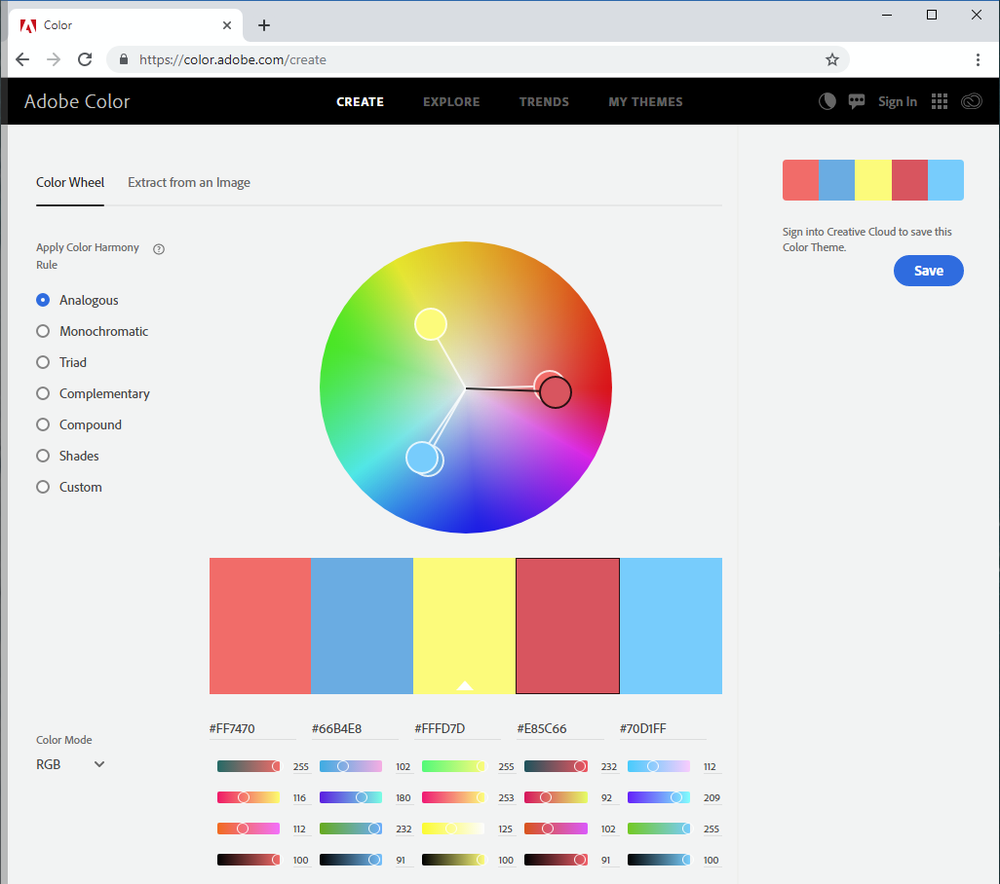Switch to Complementary harmony rule
The width and height of the screenshot is (1000, 884).
pos(43,394)
